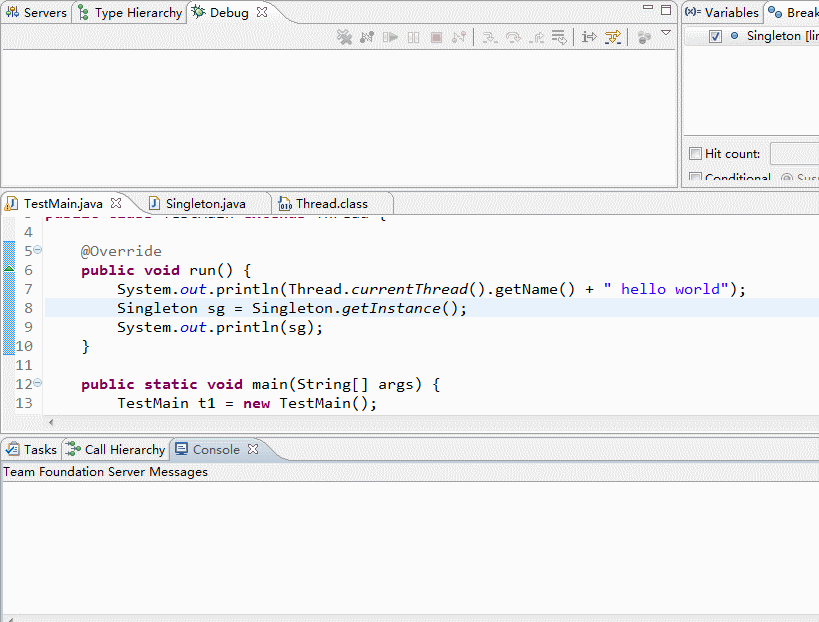Click the '@Override' annotation text

click(121, 251)
